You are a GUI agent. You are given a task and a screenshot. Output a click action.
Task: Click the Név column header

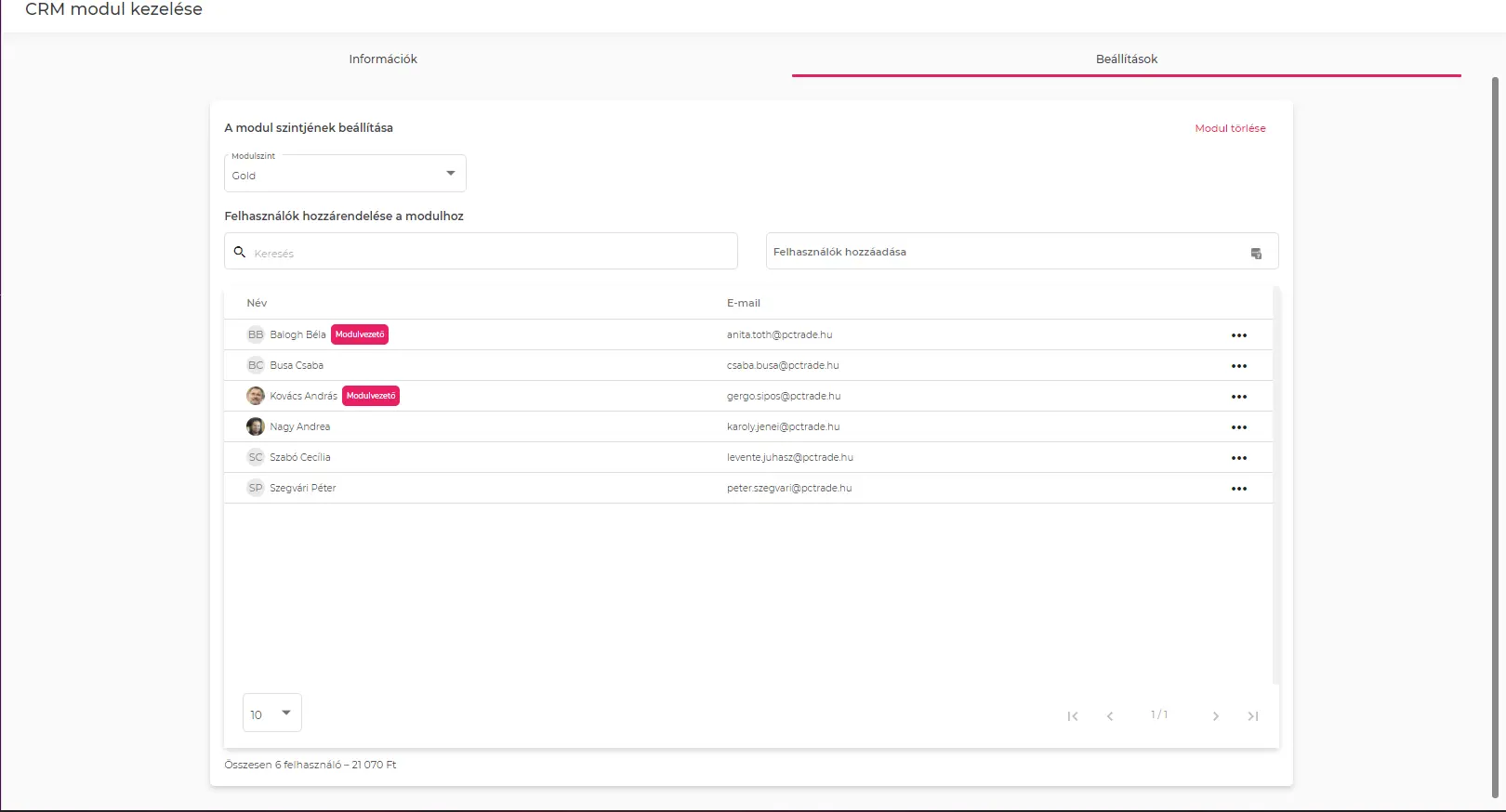257,303
